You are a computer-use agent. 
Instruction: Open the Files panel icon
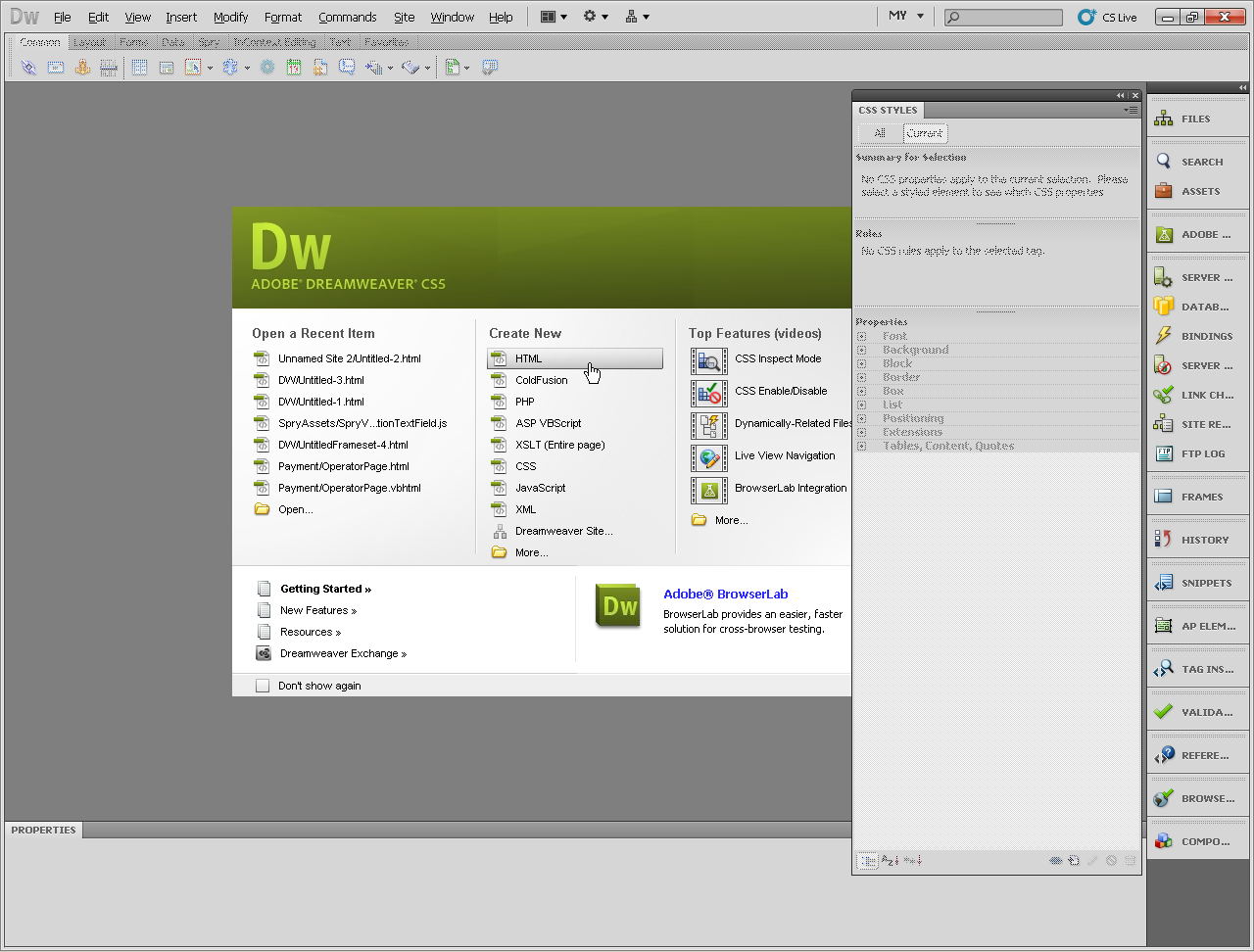click(x=1164, y=119)
